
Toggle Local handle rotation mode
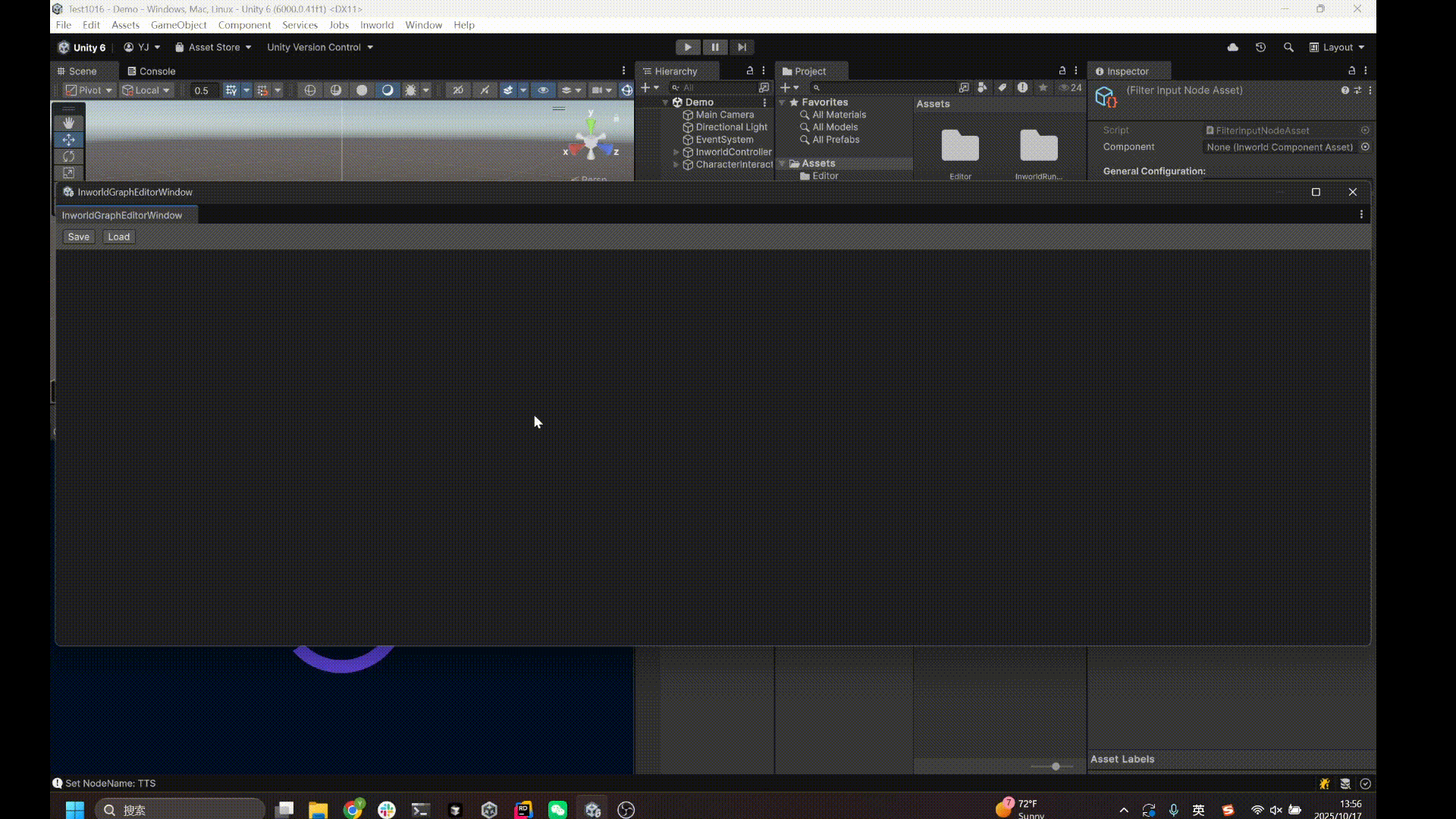click(x=144, y=89)
